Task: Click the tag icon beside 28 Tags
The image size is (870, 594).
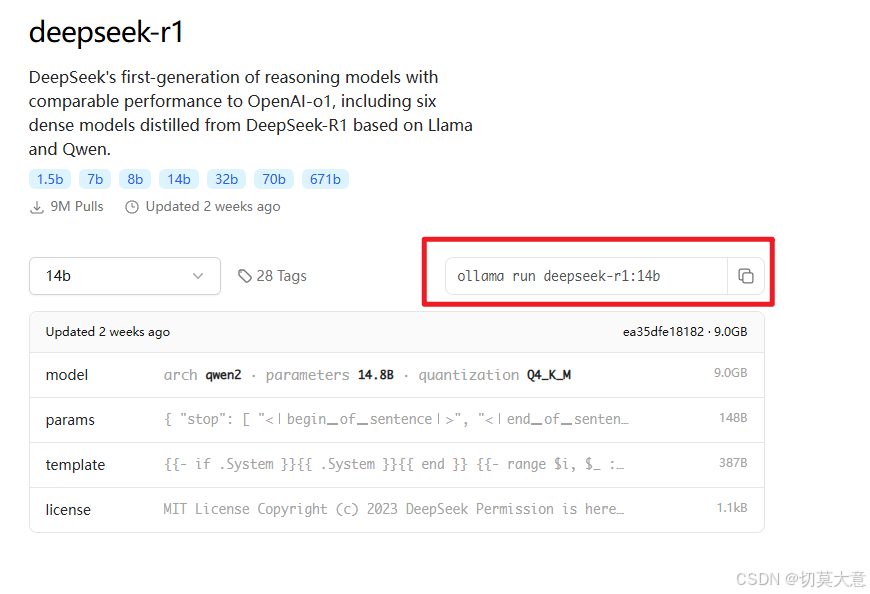Action: tap(245, 276)
